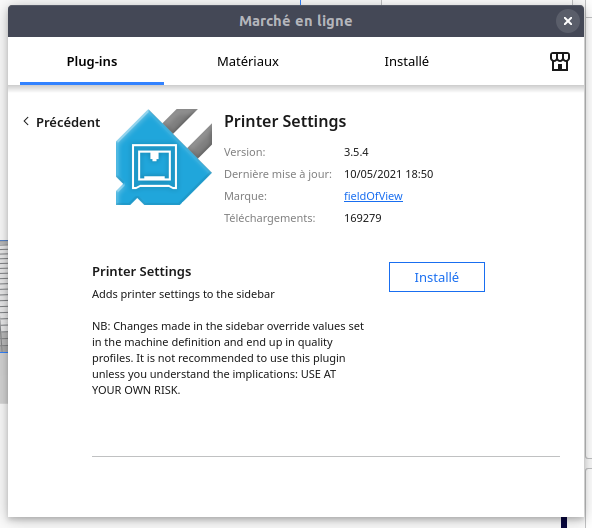Click the Printer Settings description heading
Image resolution: width=592 pixels, height=528 pixels.
click(142, 272)
